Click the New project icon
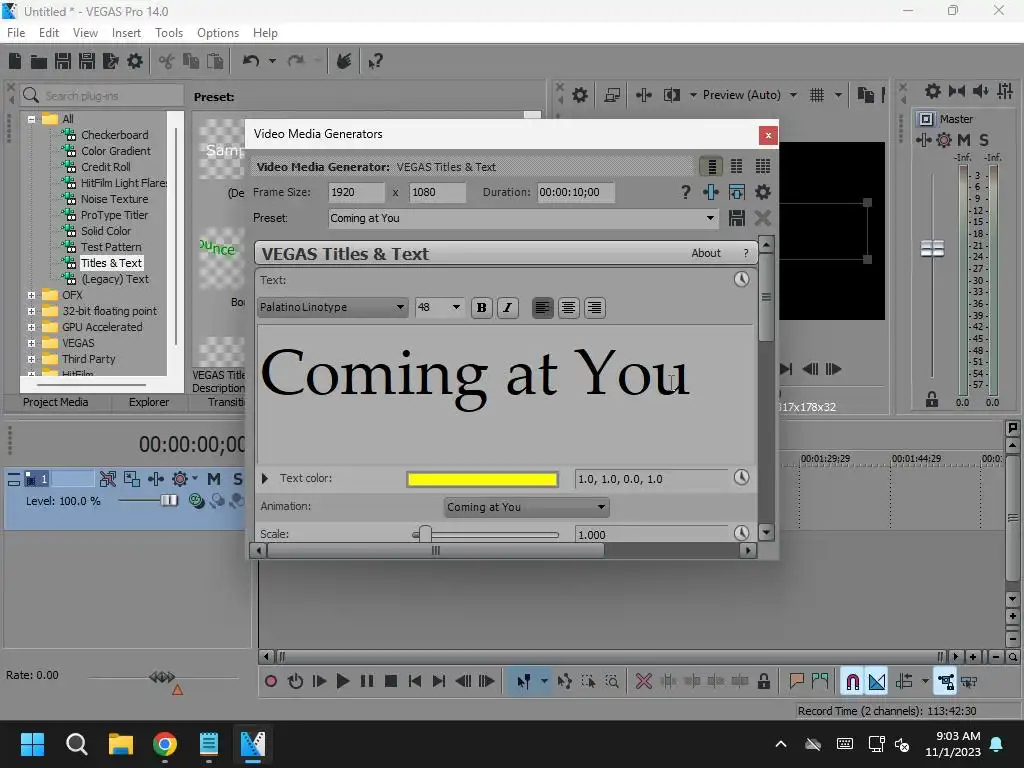 pos(15,61)
